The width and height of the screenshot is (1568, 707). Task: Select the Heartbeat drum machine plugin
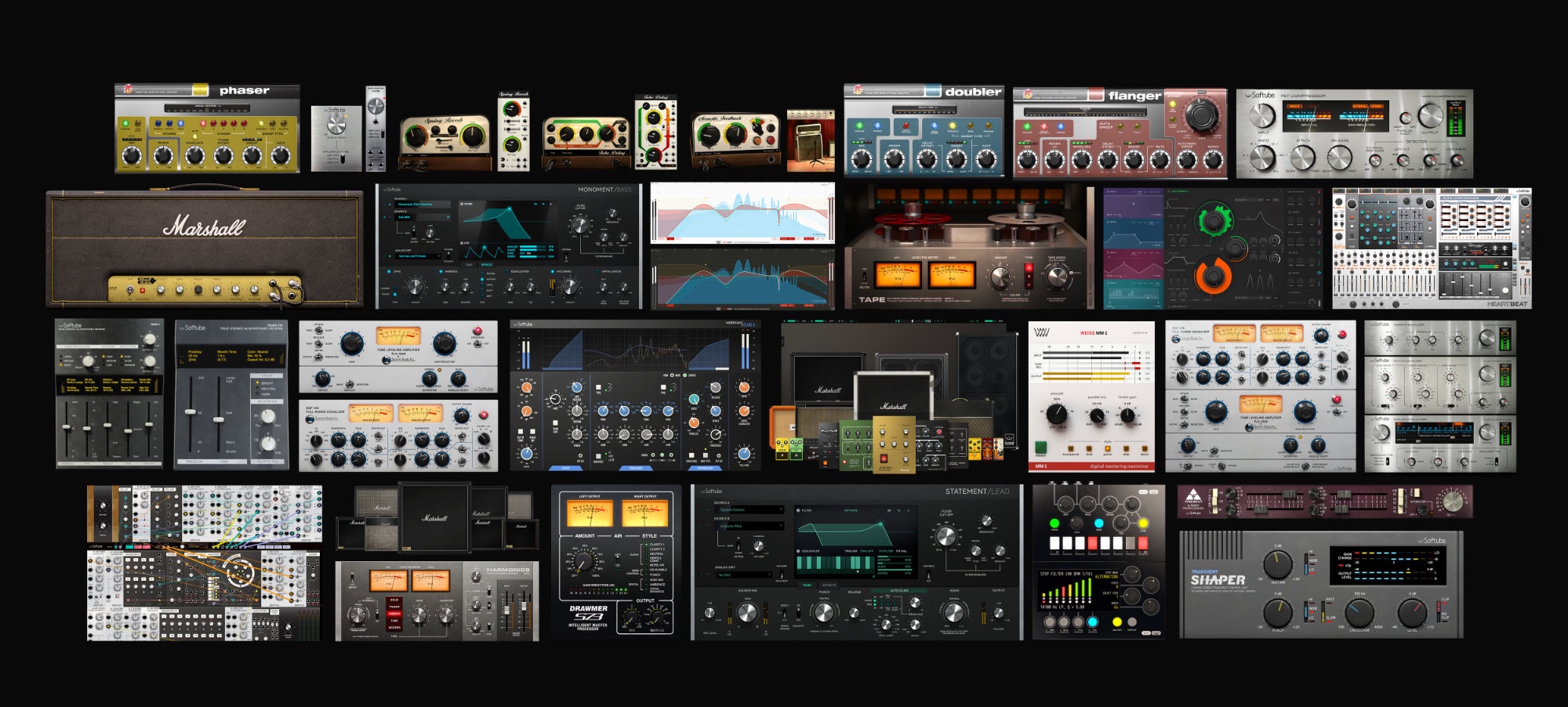click(1431, 248)
